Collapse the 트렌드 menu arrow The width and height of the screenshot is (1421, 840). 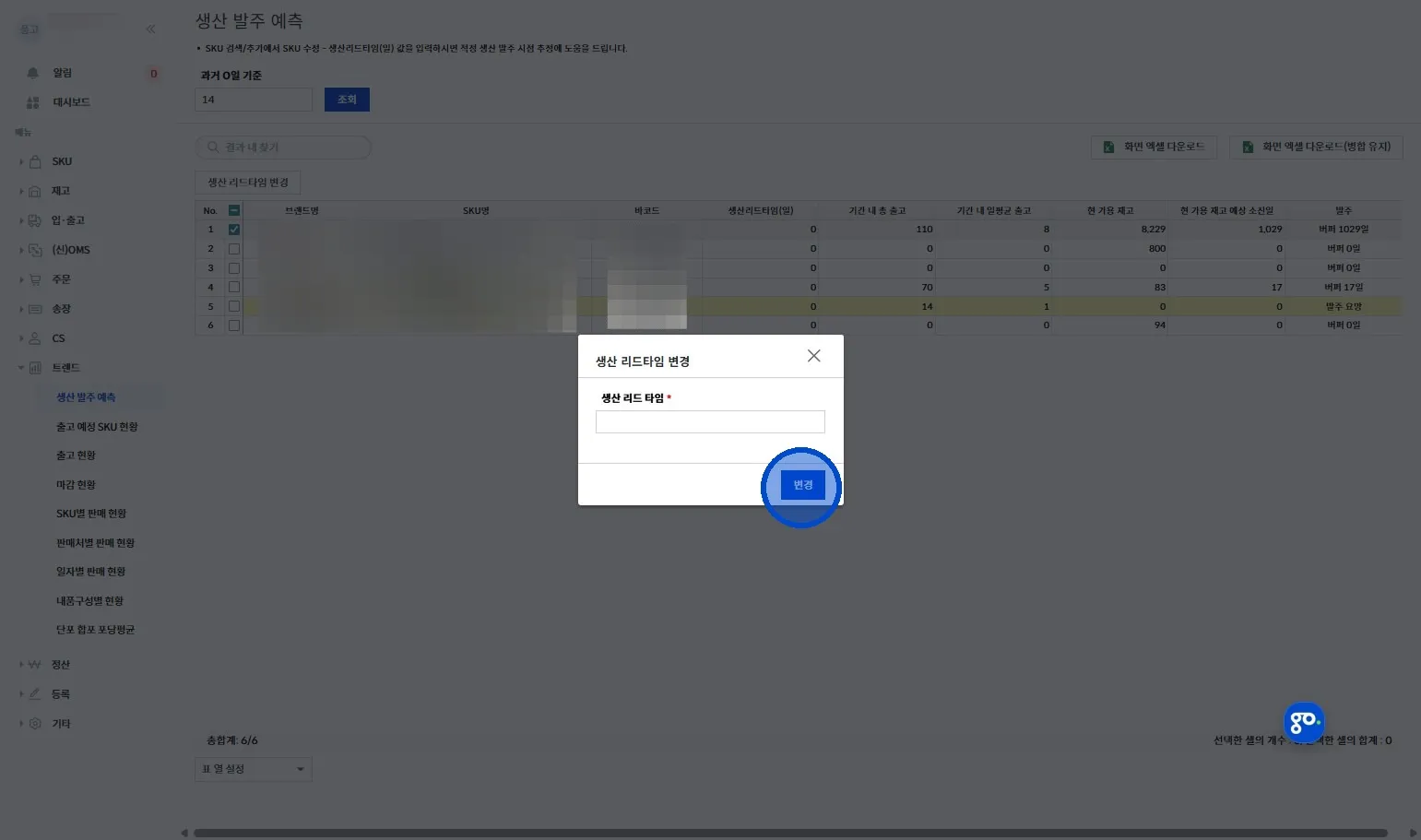(x=21, y=368)
